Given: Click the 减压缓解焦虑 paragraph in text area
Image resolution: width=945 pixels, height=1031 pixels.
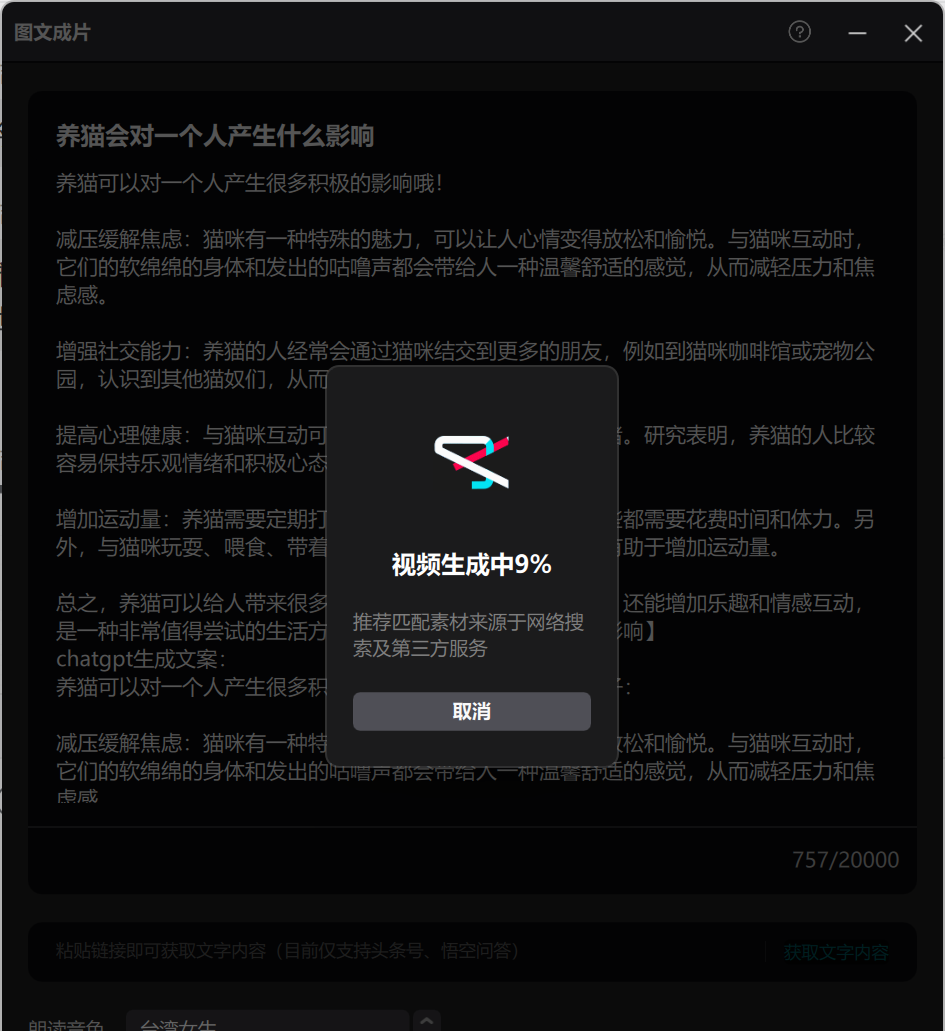Looking at the screenshot, I should (465, 267).
